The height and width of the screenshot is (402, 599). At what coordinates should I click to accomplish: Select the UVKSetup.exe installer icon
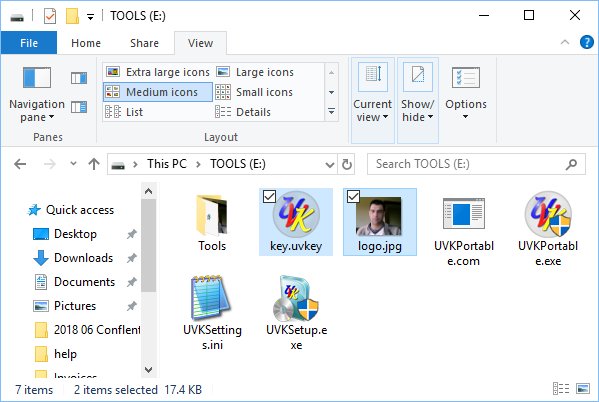296,298
